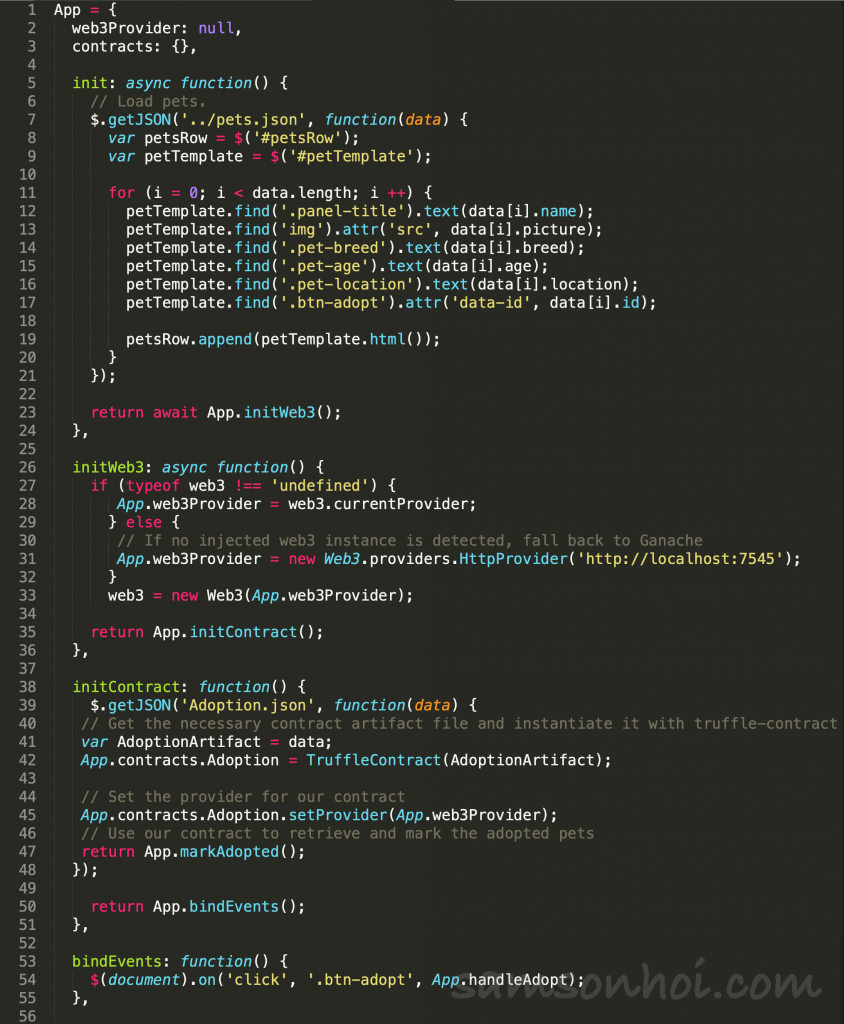844x1024 pixels.
Task: Click the 'Adoption.json' string
Action: coord(248,705)
